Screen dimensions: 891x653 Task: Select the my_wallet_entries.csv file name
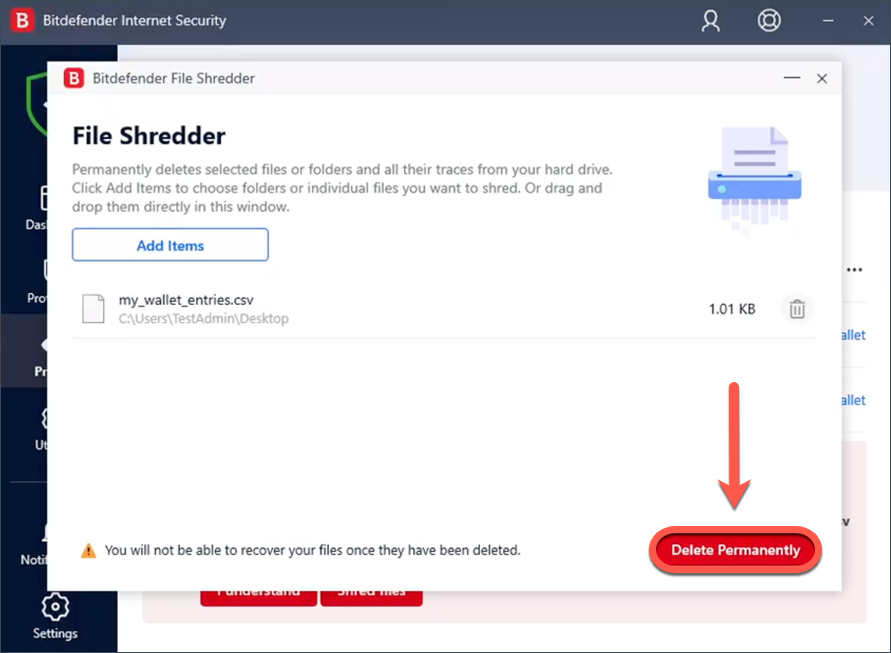point(186,300)
